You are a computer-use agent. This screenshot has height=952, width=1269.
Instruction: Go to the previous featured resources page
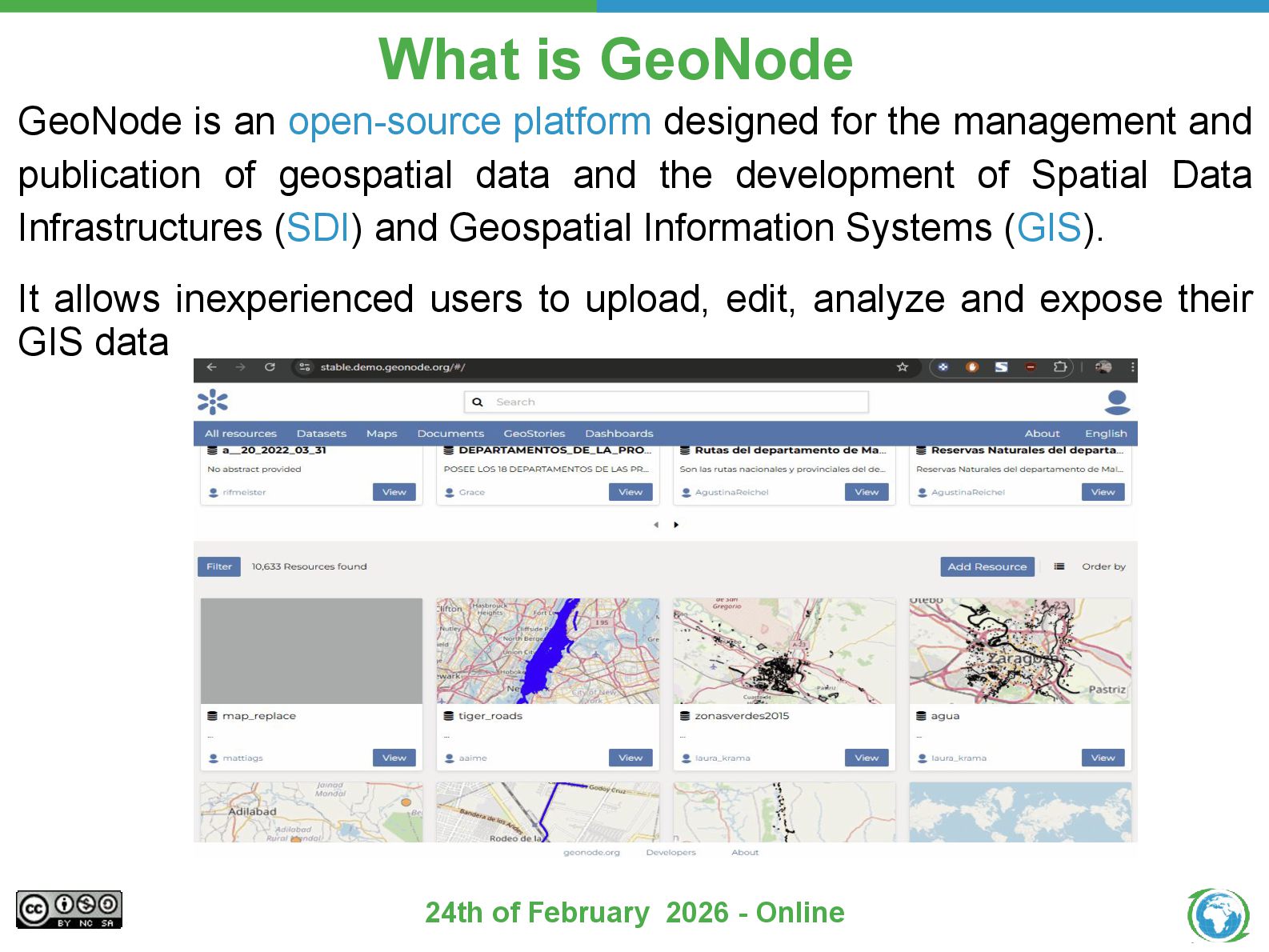[x=656, y=525]
